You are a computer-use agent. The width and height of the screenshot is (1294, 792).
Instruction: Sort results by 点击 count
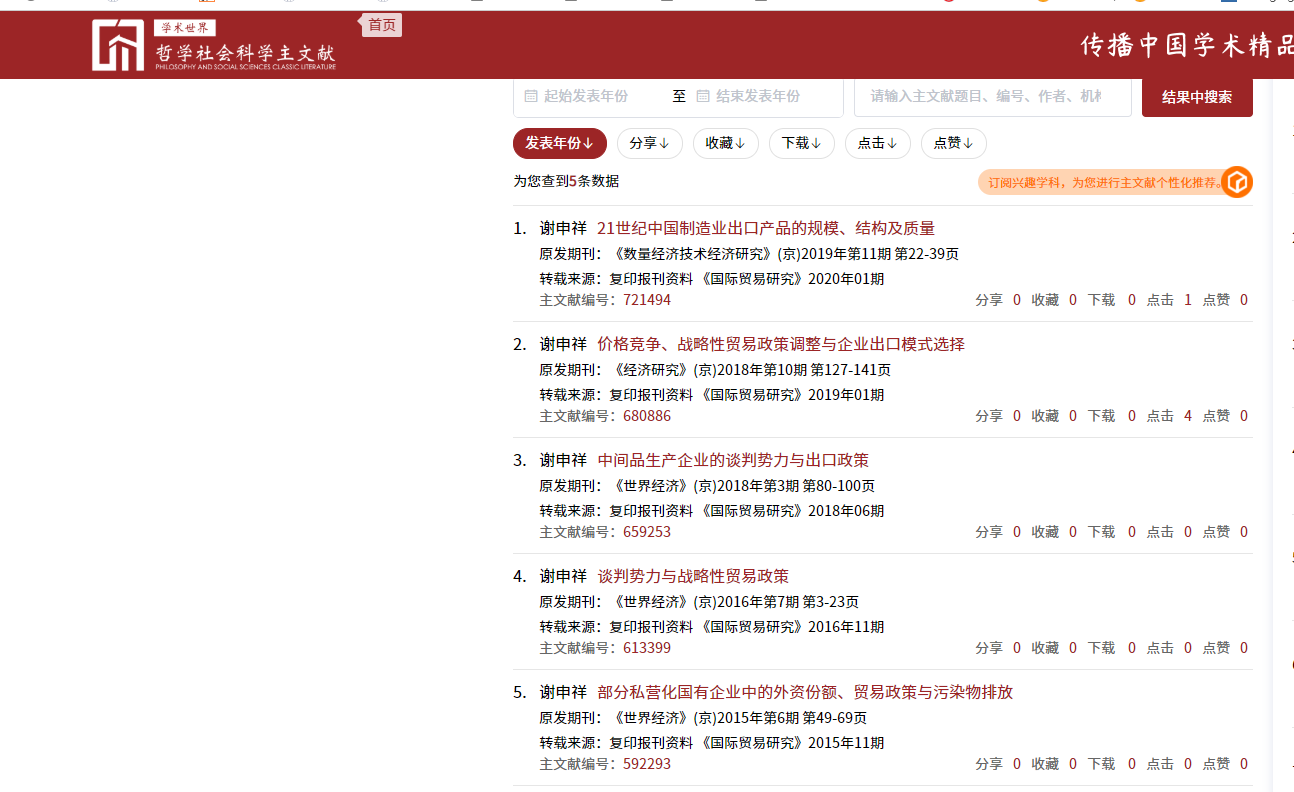coord(877,143)
